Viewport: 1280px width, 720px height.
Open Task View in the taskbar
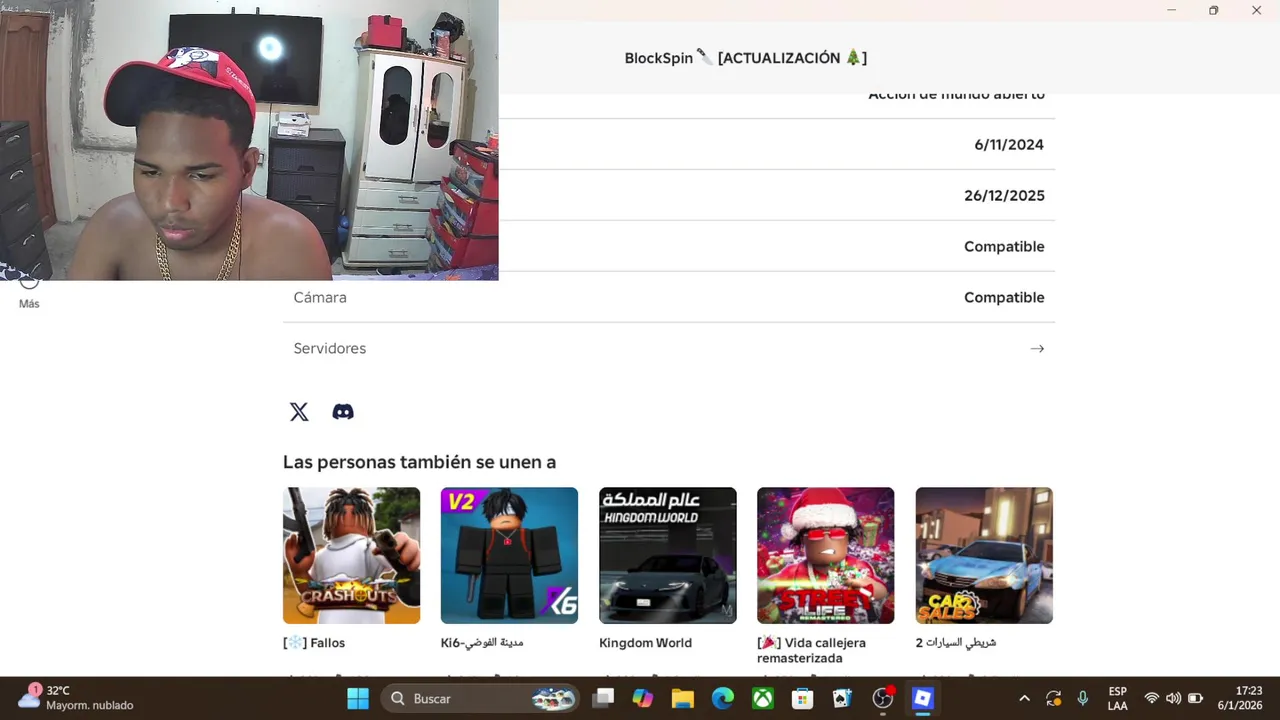[603, 698]
